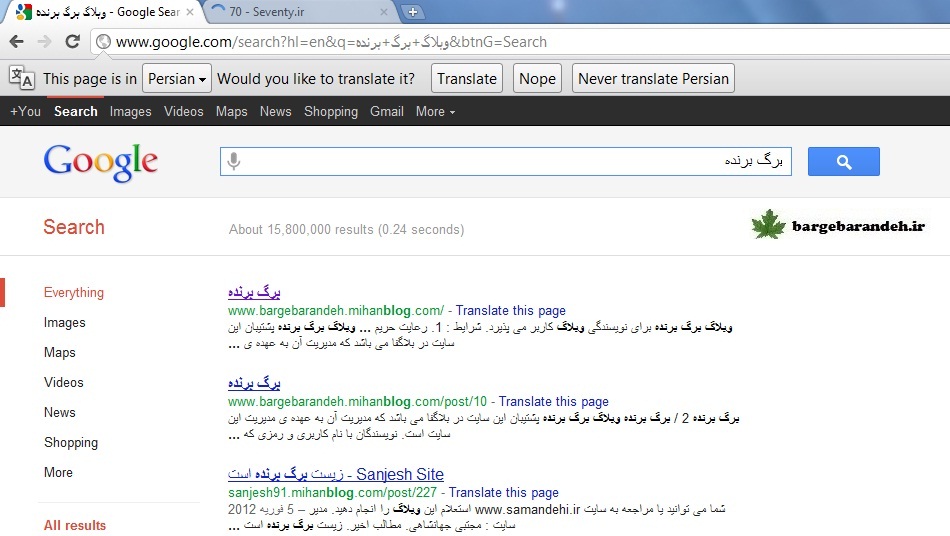The width and height of the screenshot is (950, 536).
Task: Click the bargebarandeh.mihanblog.com/post/10 green URL
Action: point(357,402)
